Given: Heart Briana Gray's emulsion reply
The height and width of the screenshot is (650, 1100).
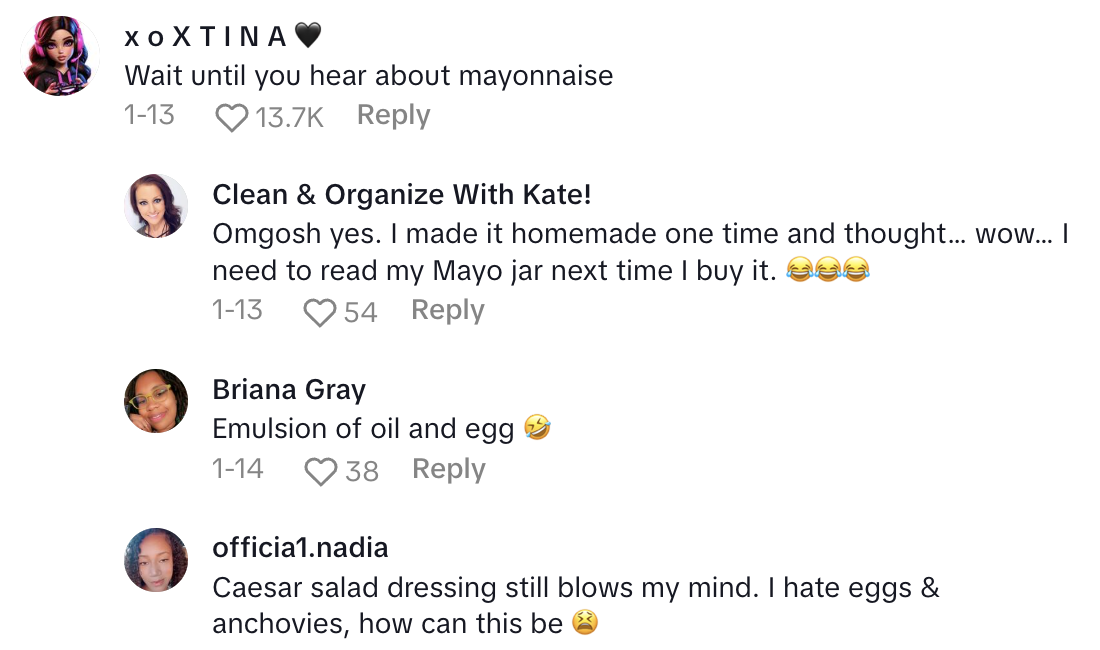Looking at the screenshot, I should click(320, 472).
